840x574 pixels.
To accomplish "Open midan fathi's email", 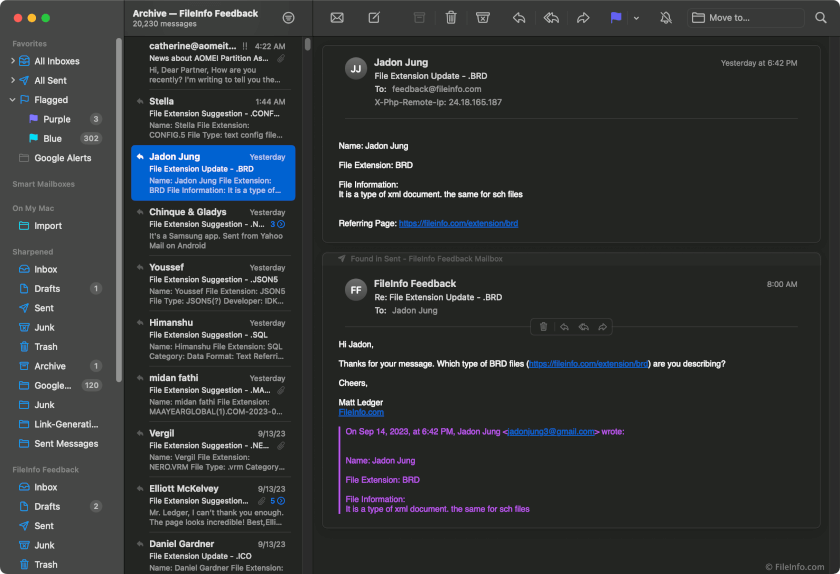I will [x=213, y=394].
